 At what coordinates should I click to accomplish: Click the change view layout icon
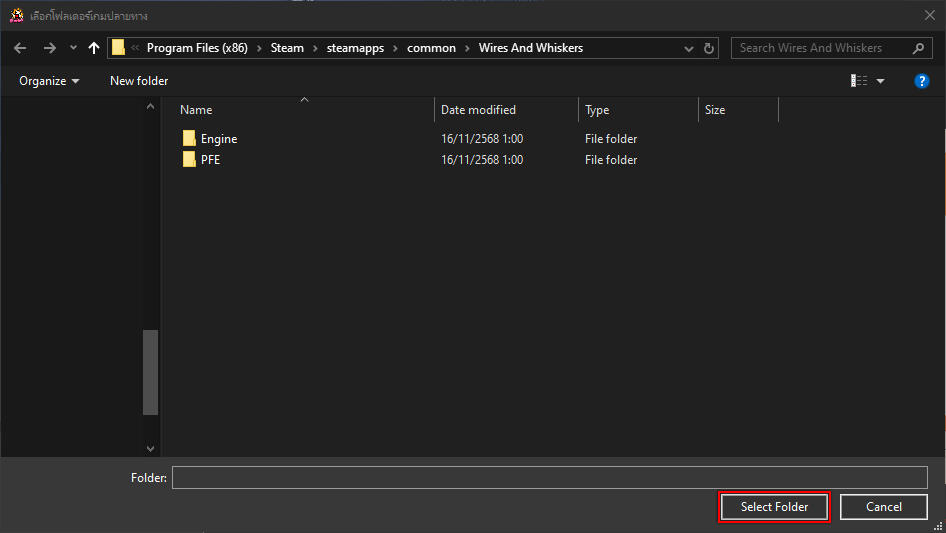coord(858,81)
